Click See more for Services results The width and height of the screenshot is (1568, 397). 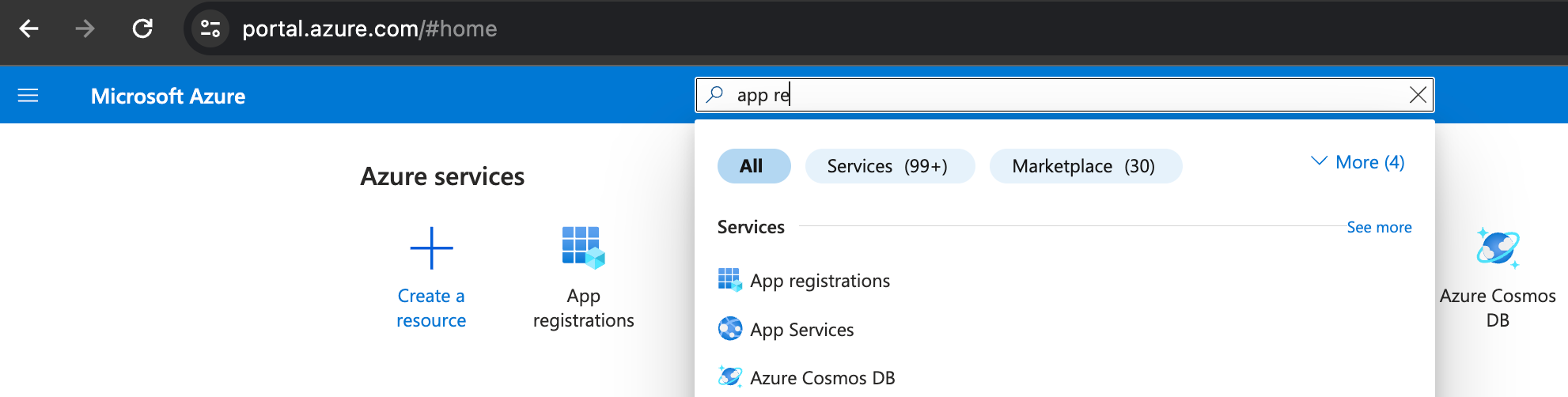pyautogui.click(x=1379, y=227)
